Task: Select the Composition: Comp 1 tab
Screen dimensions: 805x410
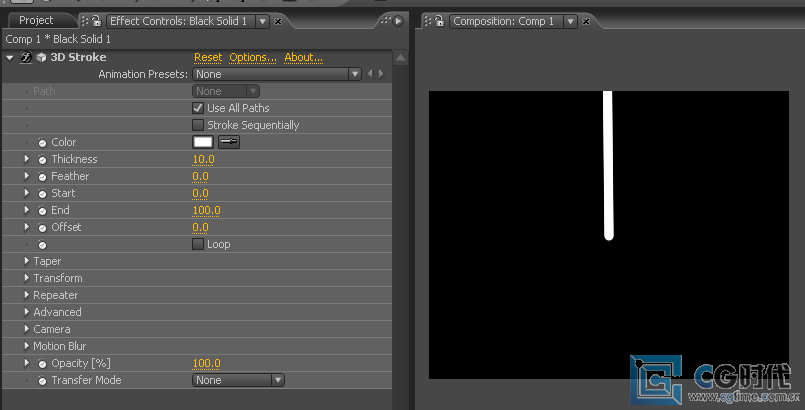Action: (504, 21)
